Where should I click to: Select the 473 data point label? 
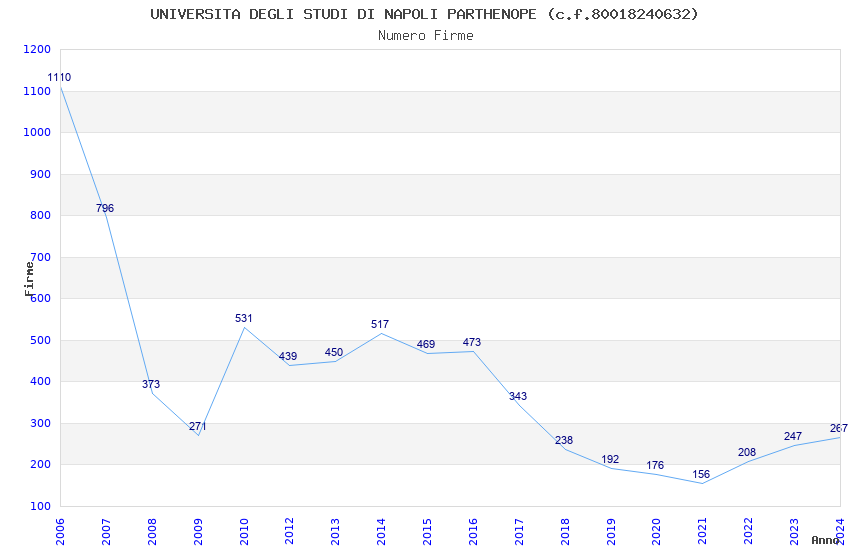[472, 342]
